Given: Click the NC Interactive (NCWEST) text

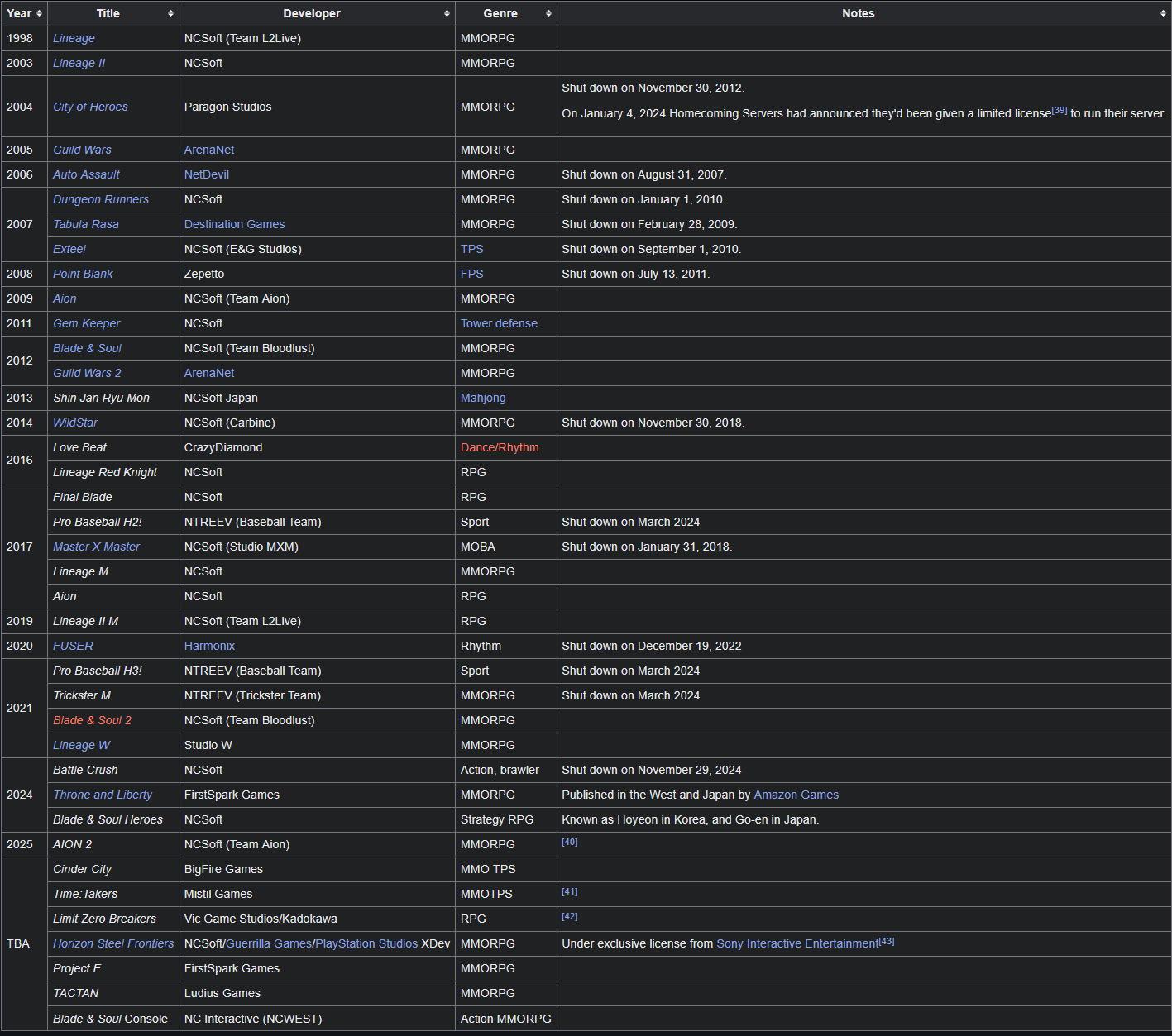Looking at the screenshot, I should pos(253,1019).
